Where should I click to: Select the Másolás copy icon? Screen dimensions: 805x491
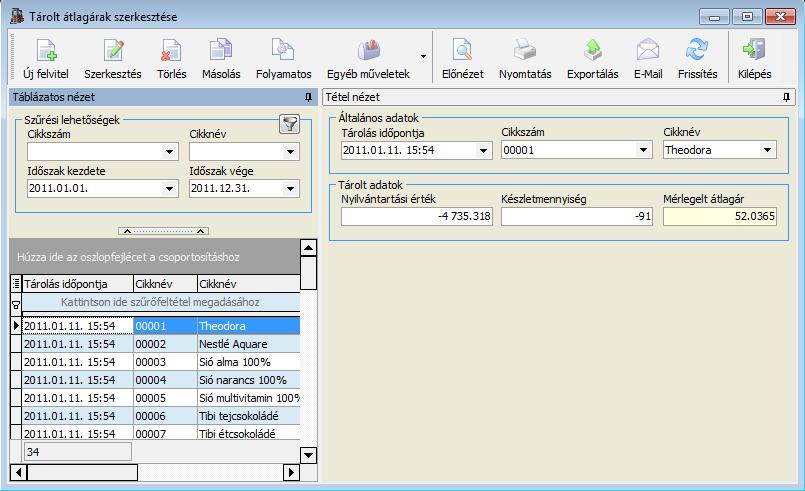pos(221,50)
